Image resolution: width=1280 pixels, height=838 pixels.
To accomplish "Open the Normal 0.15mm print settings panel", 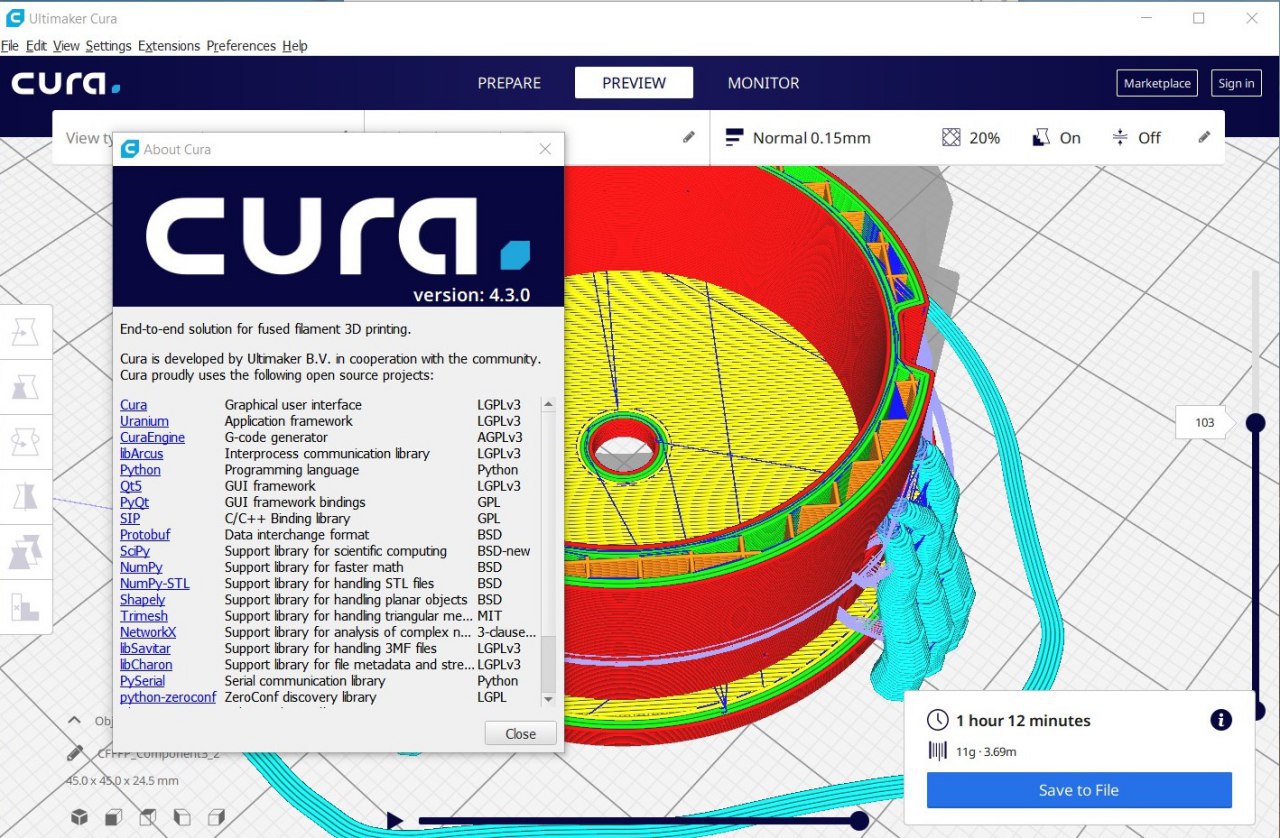I will click(x=967, y=138).
